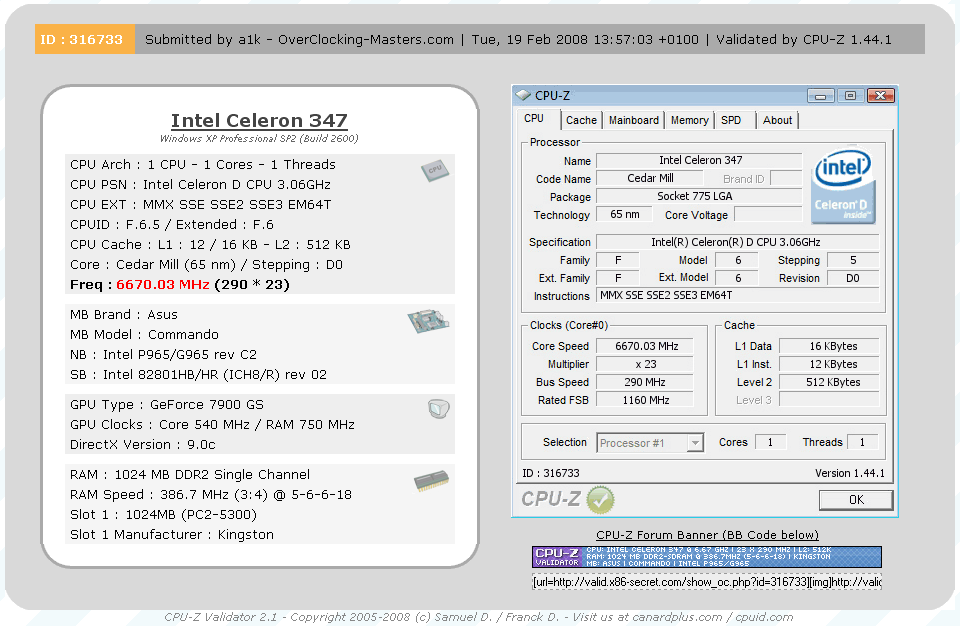Click the CPU-Z title bar icon
960x626 pixels.
pos(522,96)
